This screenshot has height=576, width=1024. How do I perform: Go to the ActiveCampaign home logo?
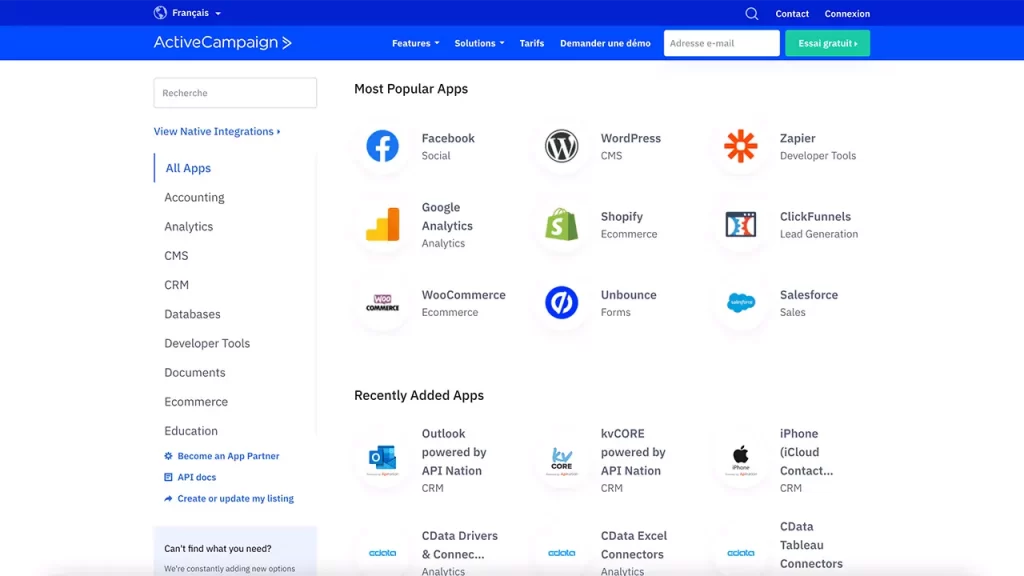pyautogui.click(x=223, y=42)
